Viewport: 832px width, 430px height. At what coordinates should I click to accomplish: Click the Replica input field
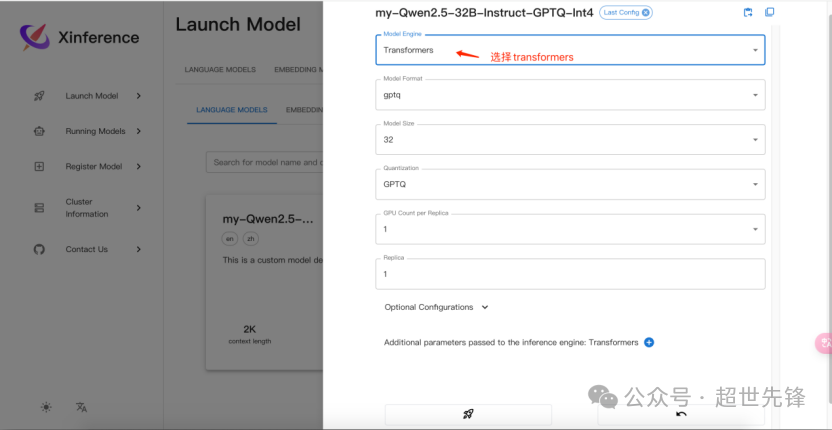[570, 274]
